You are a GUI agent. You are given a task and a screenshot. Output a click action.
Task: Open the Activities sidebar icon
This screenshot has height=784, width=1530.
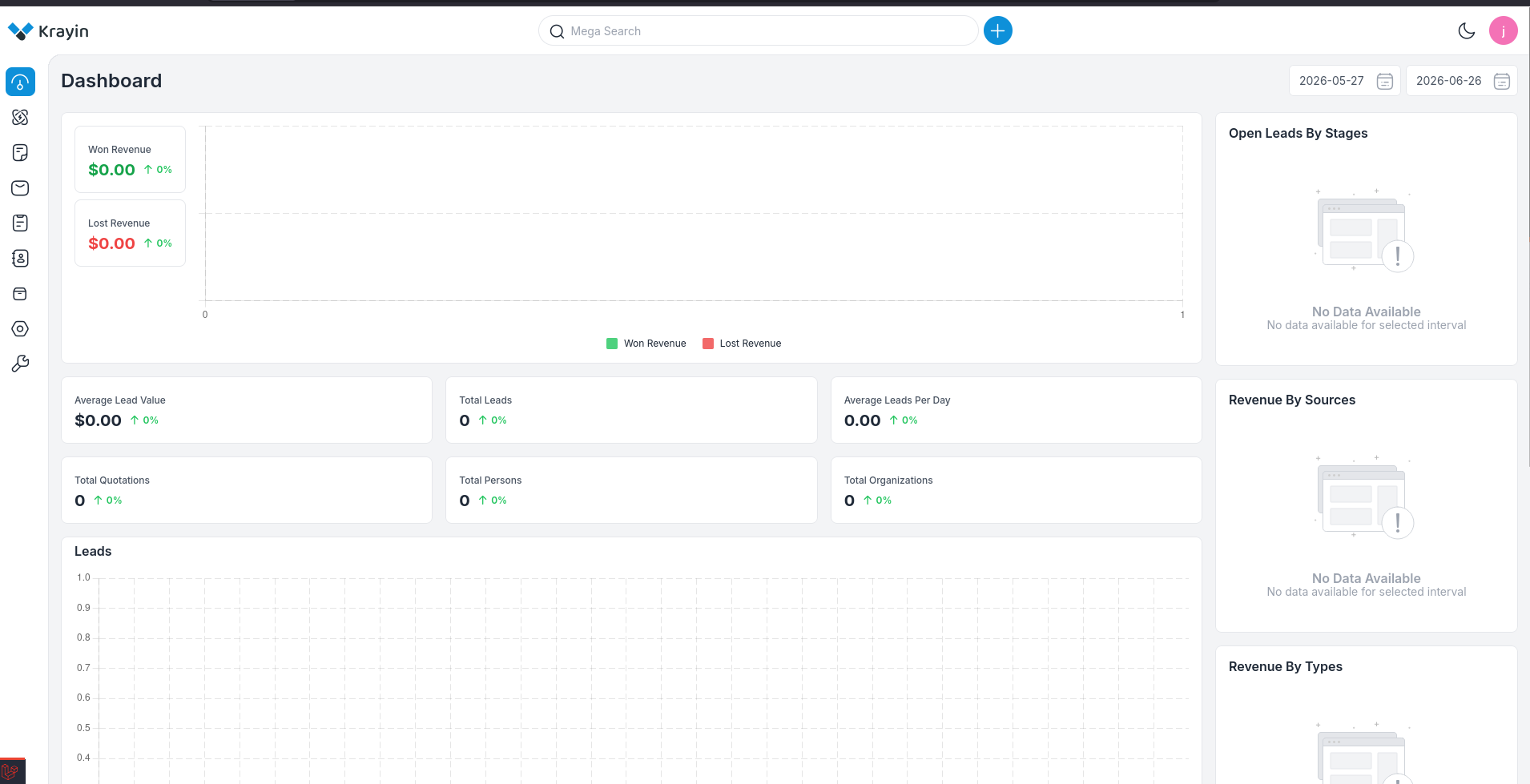(x=20, y=223)
